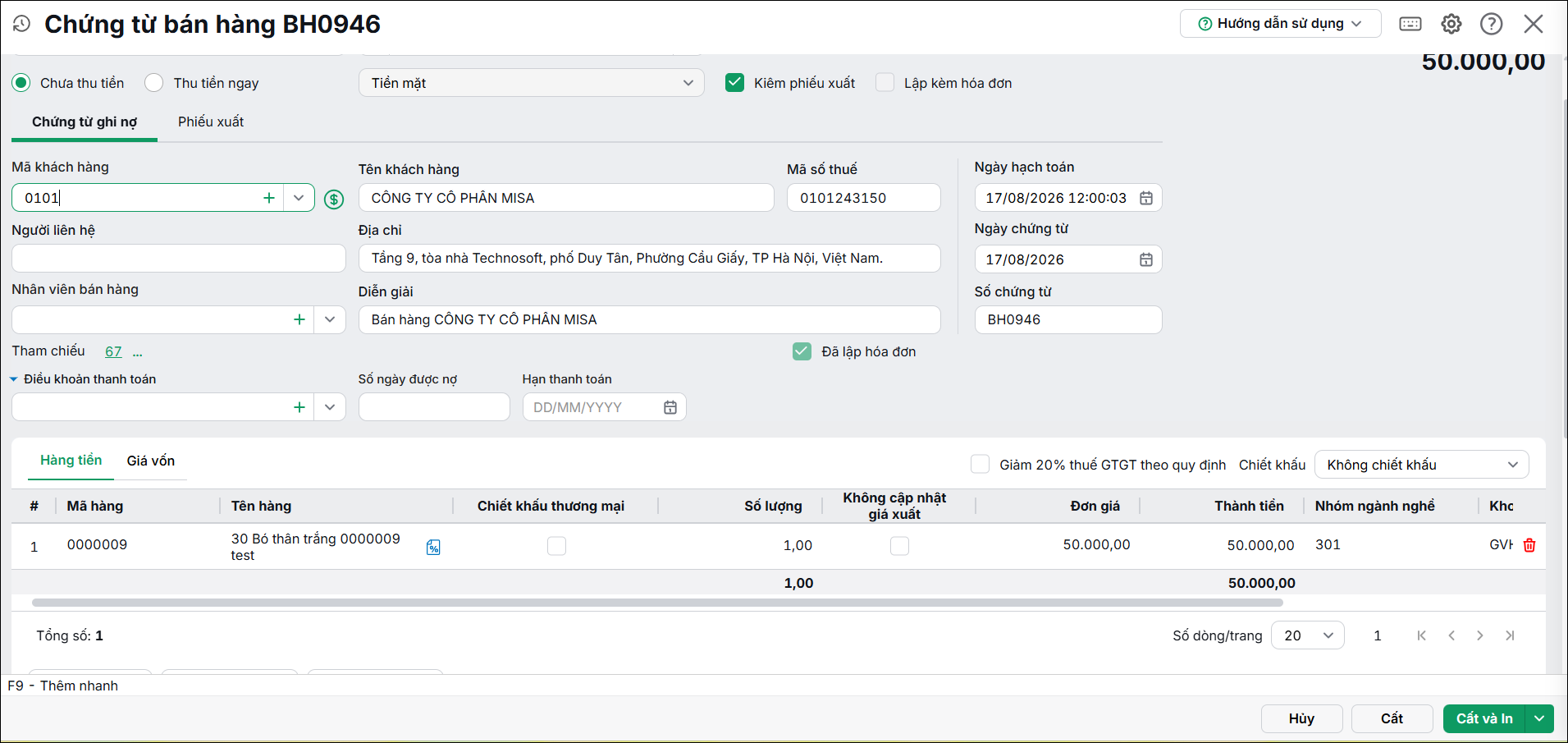The height and width of the screenshot is (743, 1568).
Task: Click the discount percent icon in row 1
Action: [433, 547]
